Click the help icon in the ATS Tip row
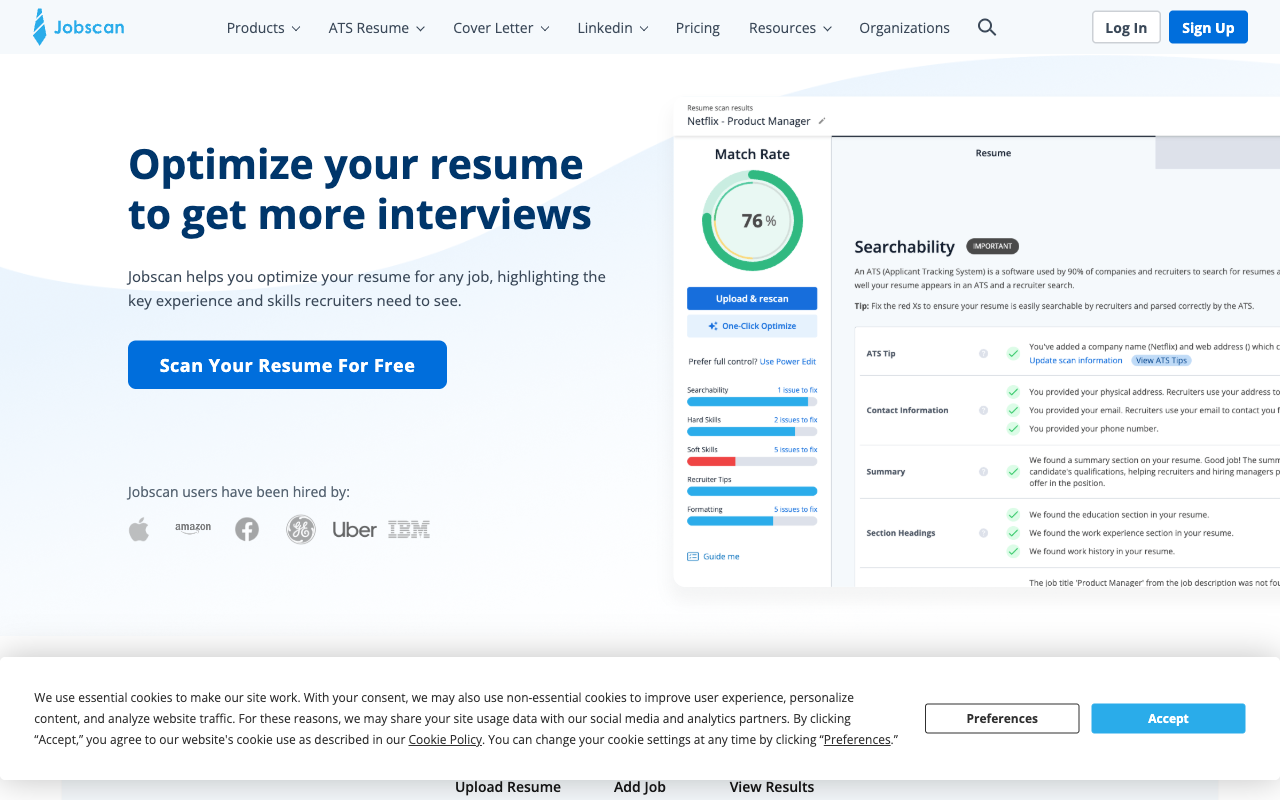 983,354
